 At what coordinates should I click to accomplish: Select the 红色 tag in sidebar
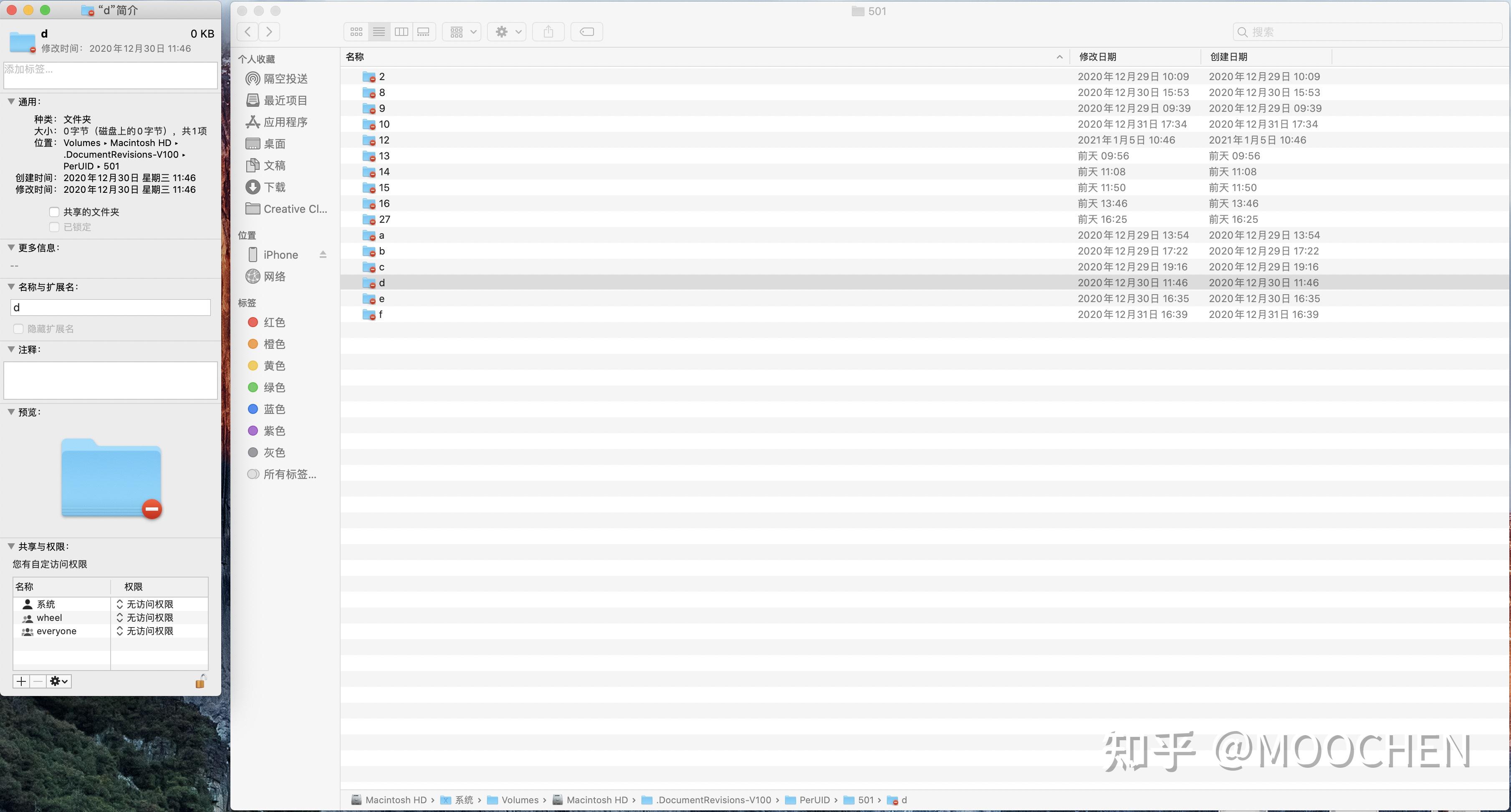click(x=274, y=323)
